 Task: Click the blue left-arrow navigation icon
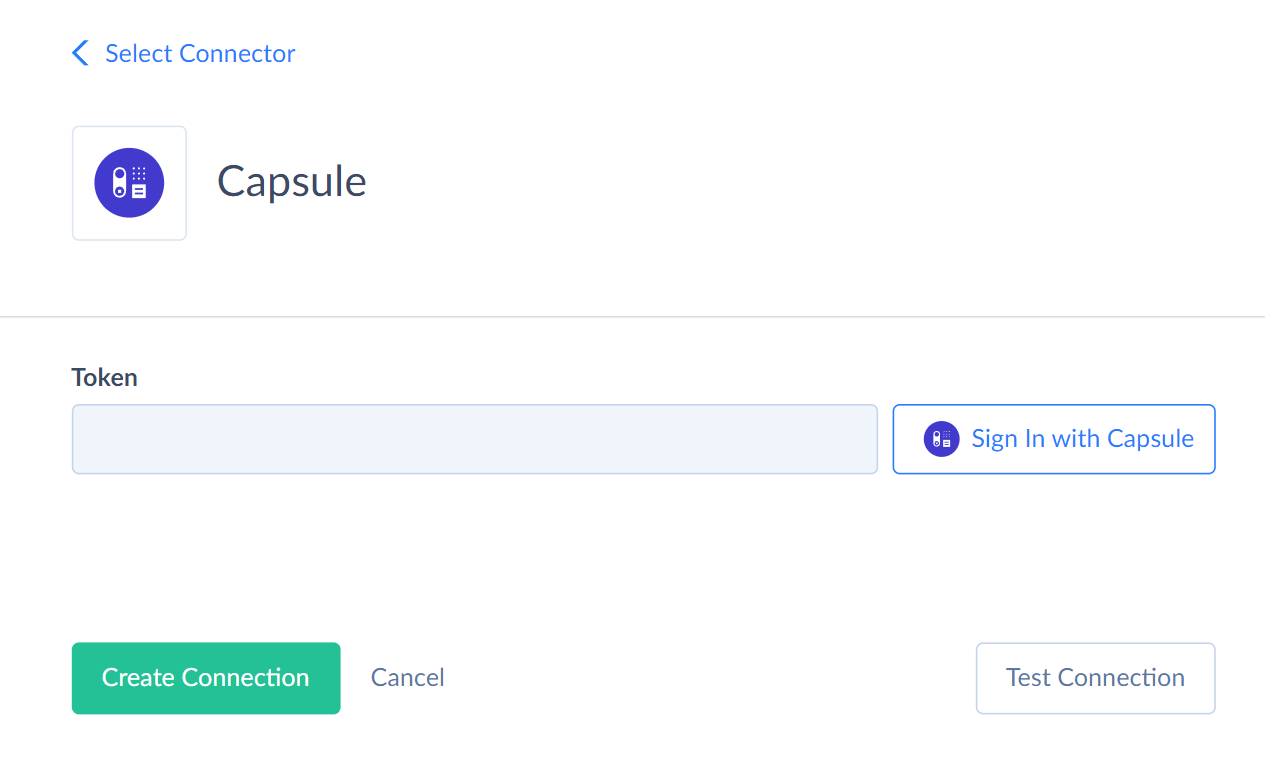(79, 52)
